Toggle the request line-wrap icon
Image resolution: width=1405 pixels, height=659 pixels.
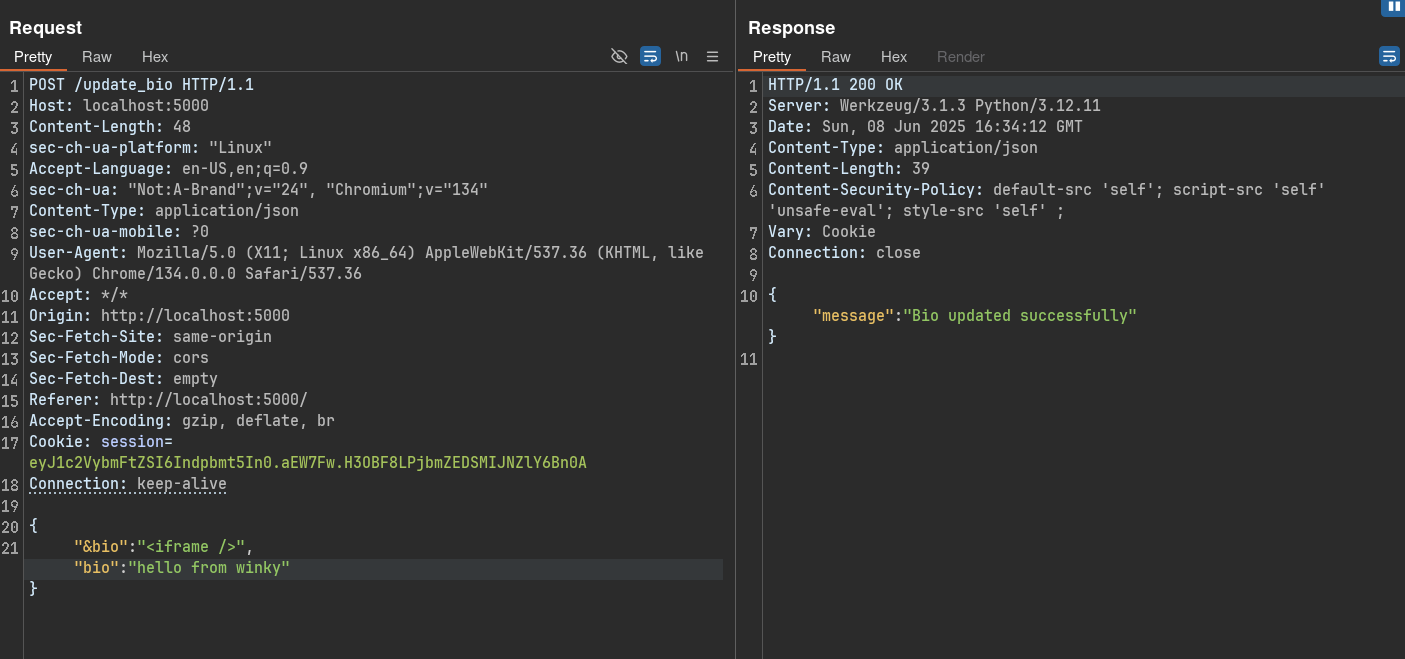click(x=650, y=57)
